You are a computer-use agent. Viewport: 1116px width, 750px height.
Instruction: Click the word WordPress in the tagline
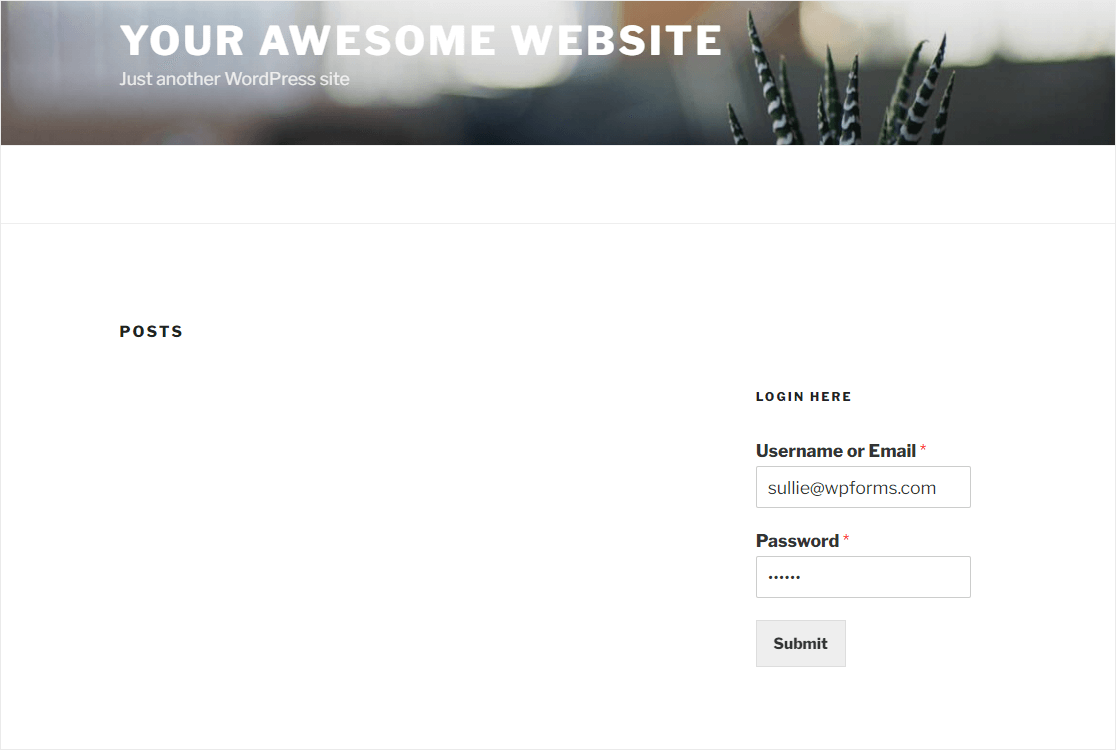270,79
